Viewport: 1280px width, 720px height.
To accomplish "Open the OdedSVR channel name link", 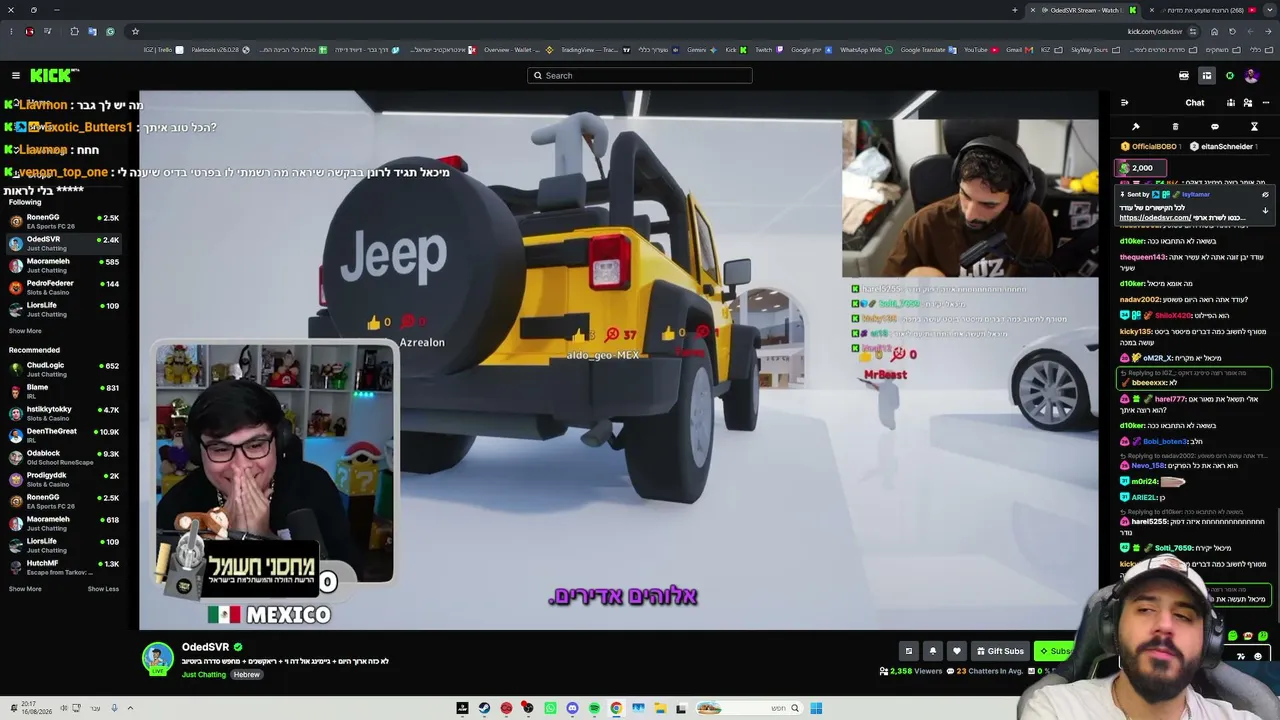I will coord(205,647).
